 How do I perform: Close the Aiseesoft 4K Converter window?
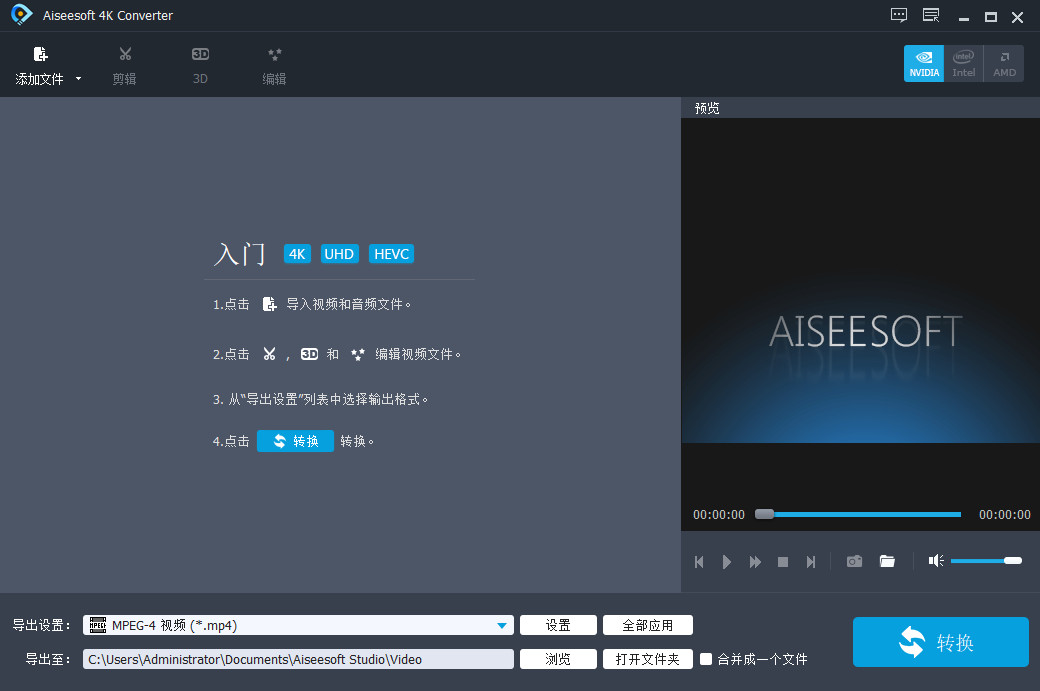coord(1017,17)
